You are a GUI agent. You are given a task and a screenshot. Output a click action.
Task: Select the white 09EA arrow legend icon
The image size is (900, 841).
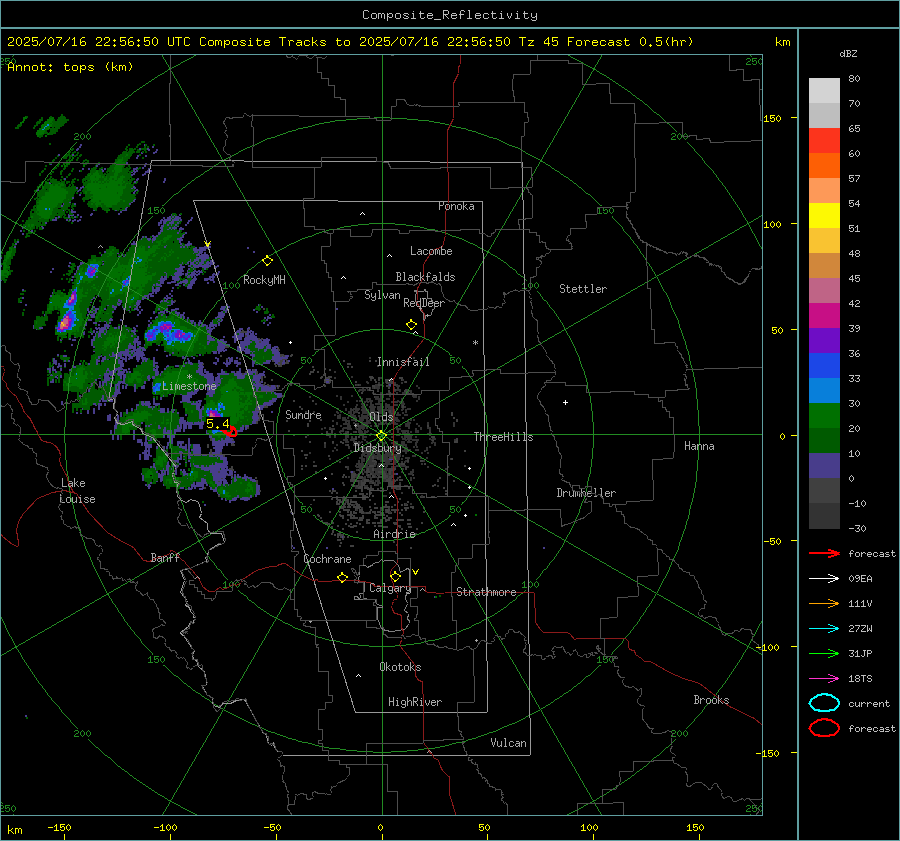point(824,578)
